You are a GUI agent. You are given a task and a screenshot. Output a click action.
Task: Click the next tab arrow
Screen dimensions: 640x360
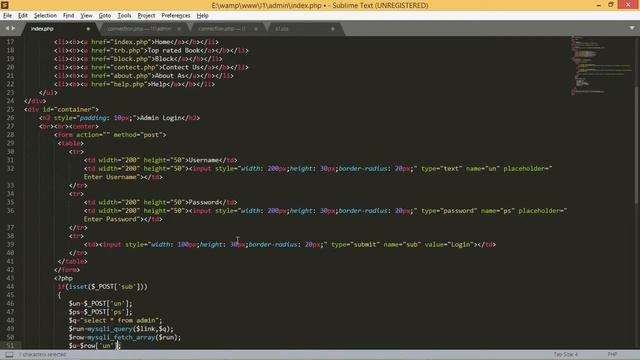coord(13,28)
